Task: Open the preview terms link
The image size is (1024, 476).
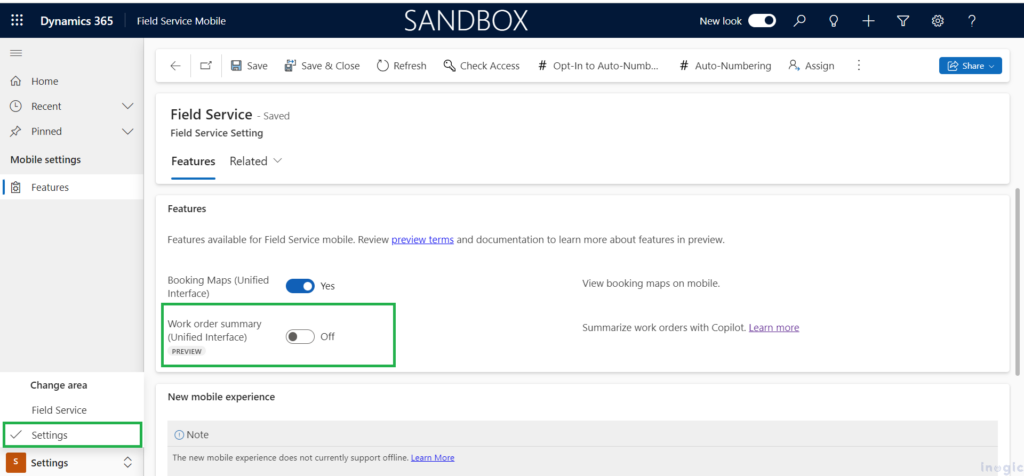Action: [x=422, y=240]
